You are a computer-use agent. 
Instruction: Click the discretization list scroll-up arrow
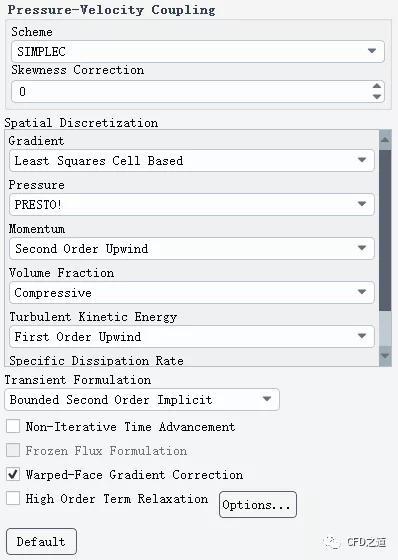(x=385, y=140)
